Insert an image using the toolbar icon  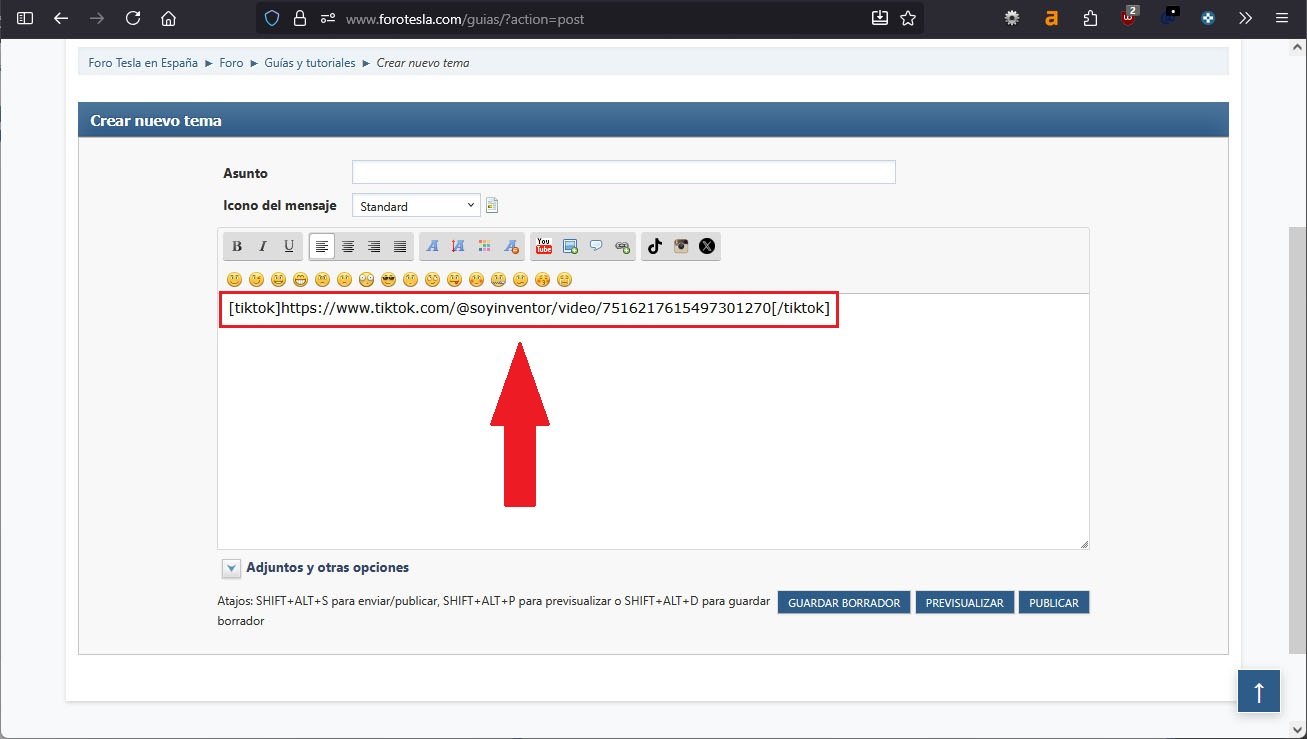pyautogui.click(x=570, y=246)
